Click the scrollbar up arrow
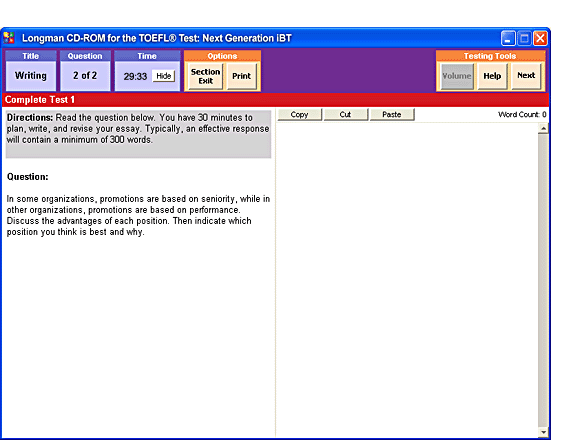Screen dimensions: 578x440 point(543,128)
